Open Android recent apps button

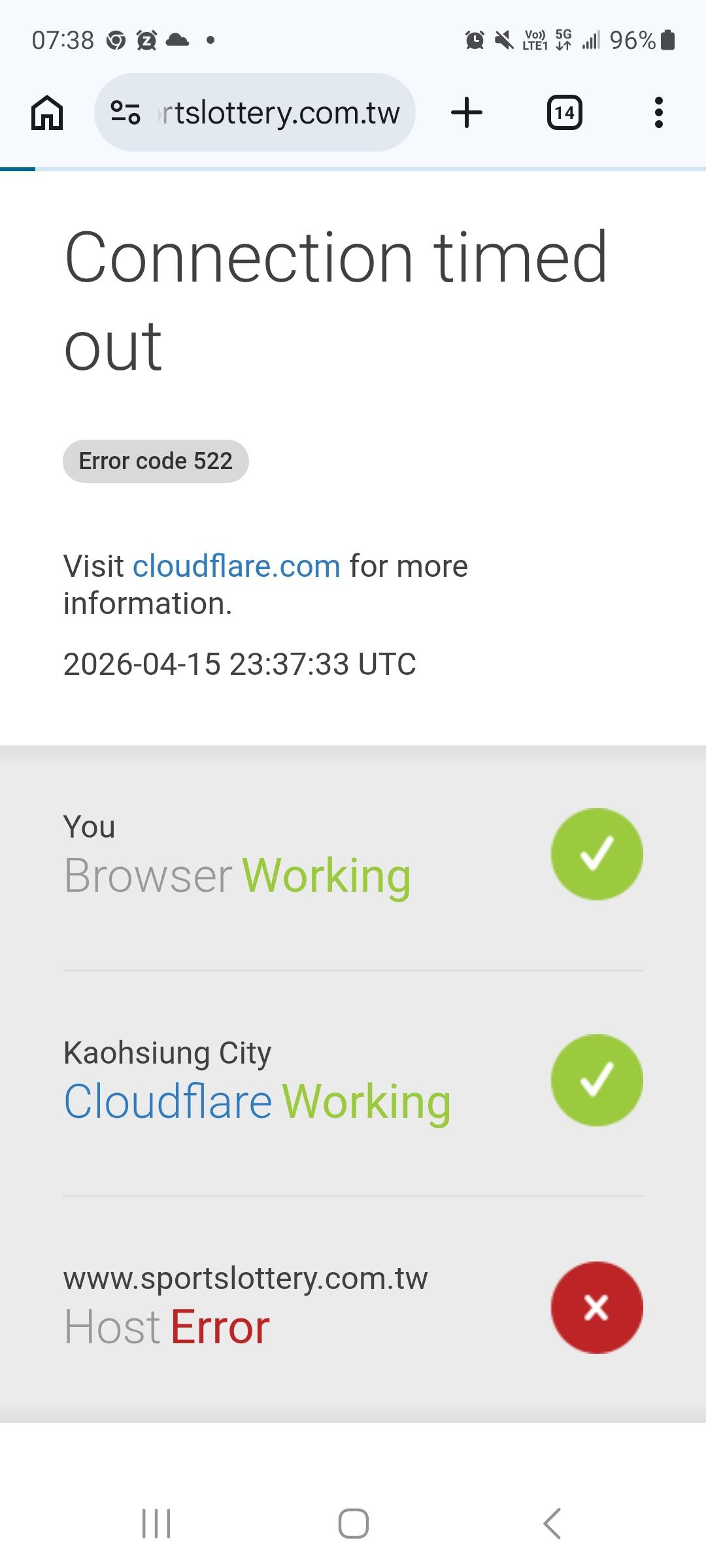[156, 1524]
